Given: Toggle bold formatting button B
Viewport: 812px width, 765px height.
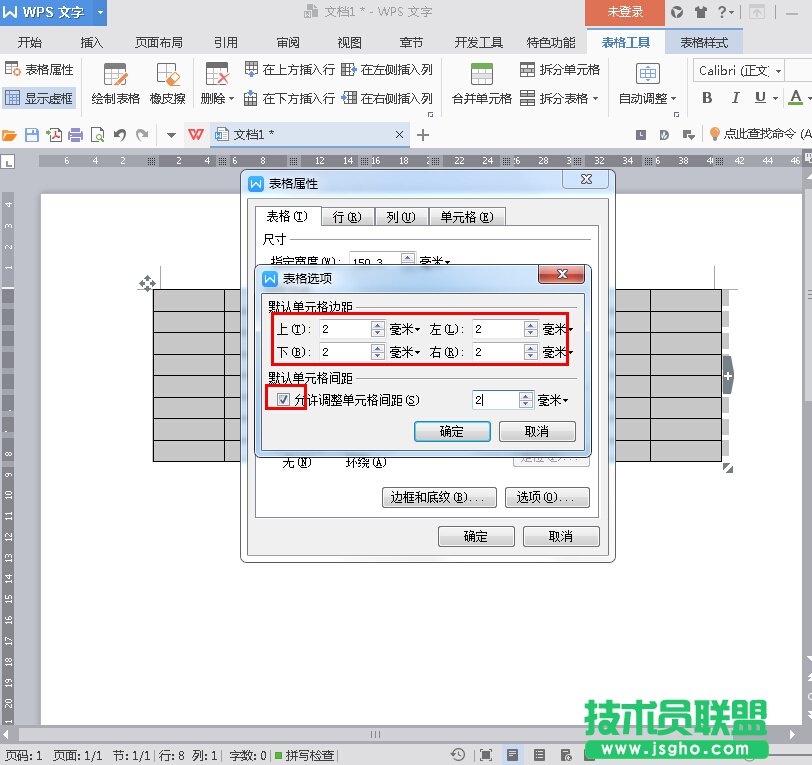Looking at the screenshot, I should click(x=707, y=98).
